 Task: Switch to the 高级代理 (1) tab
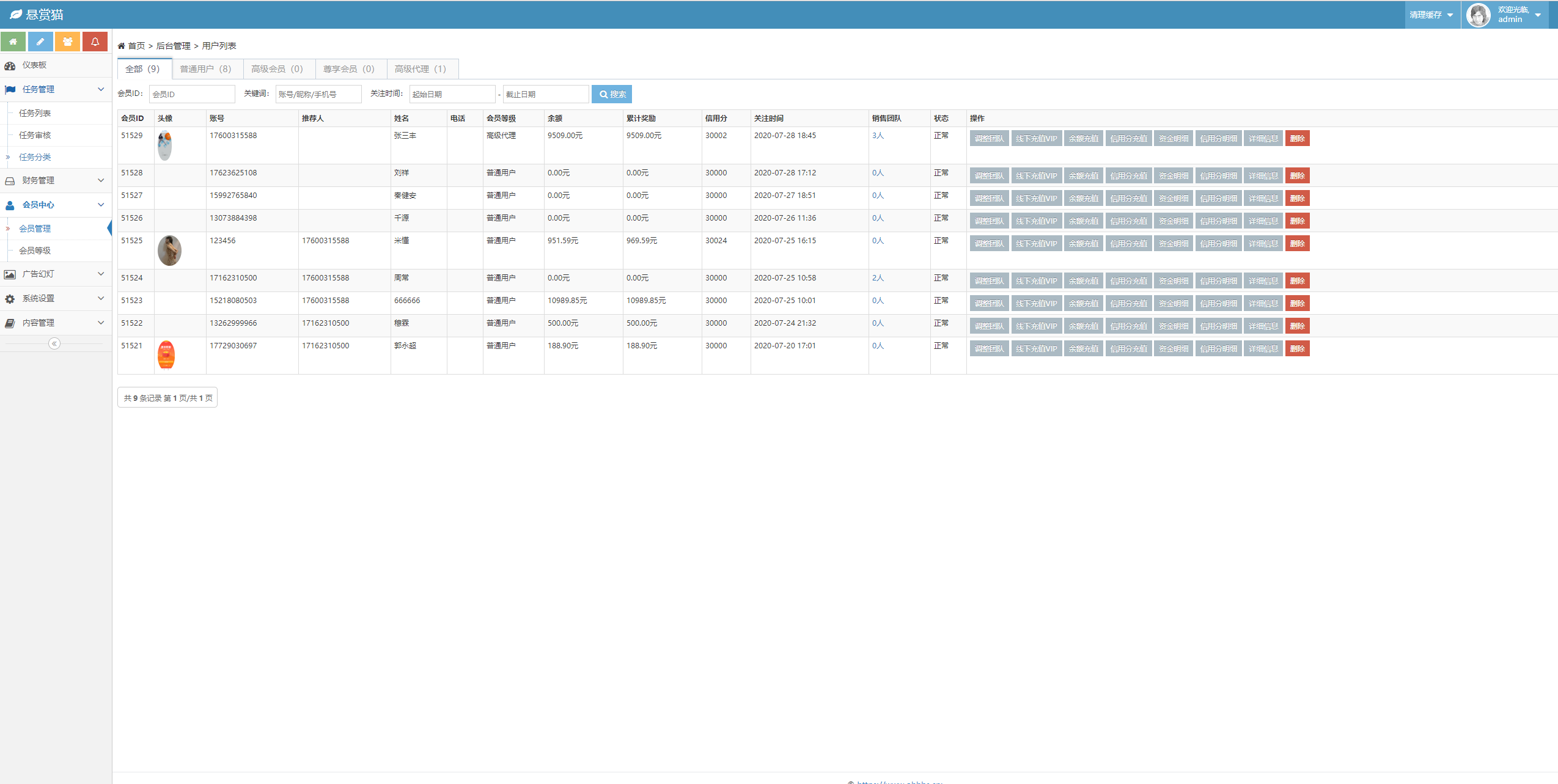pyautogui.click(x=422, y=69)
